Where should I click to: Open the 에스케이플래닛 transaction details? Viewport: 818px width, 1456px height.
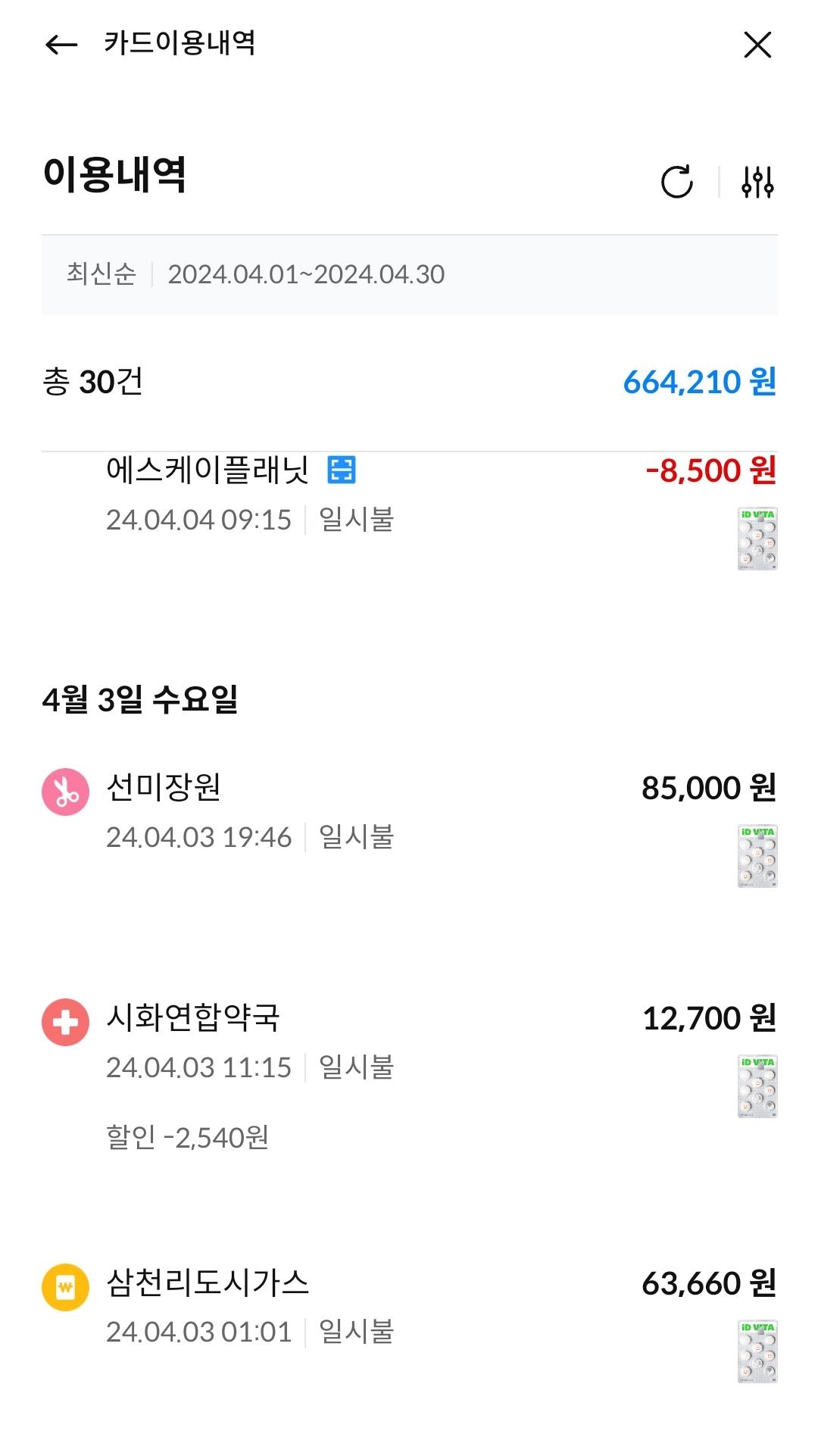coord(208,470)
